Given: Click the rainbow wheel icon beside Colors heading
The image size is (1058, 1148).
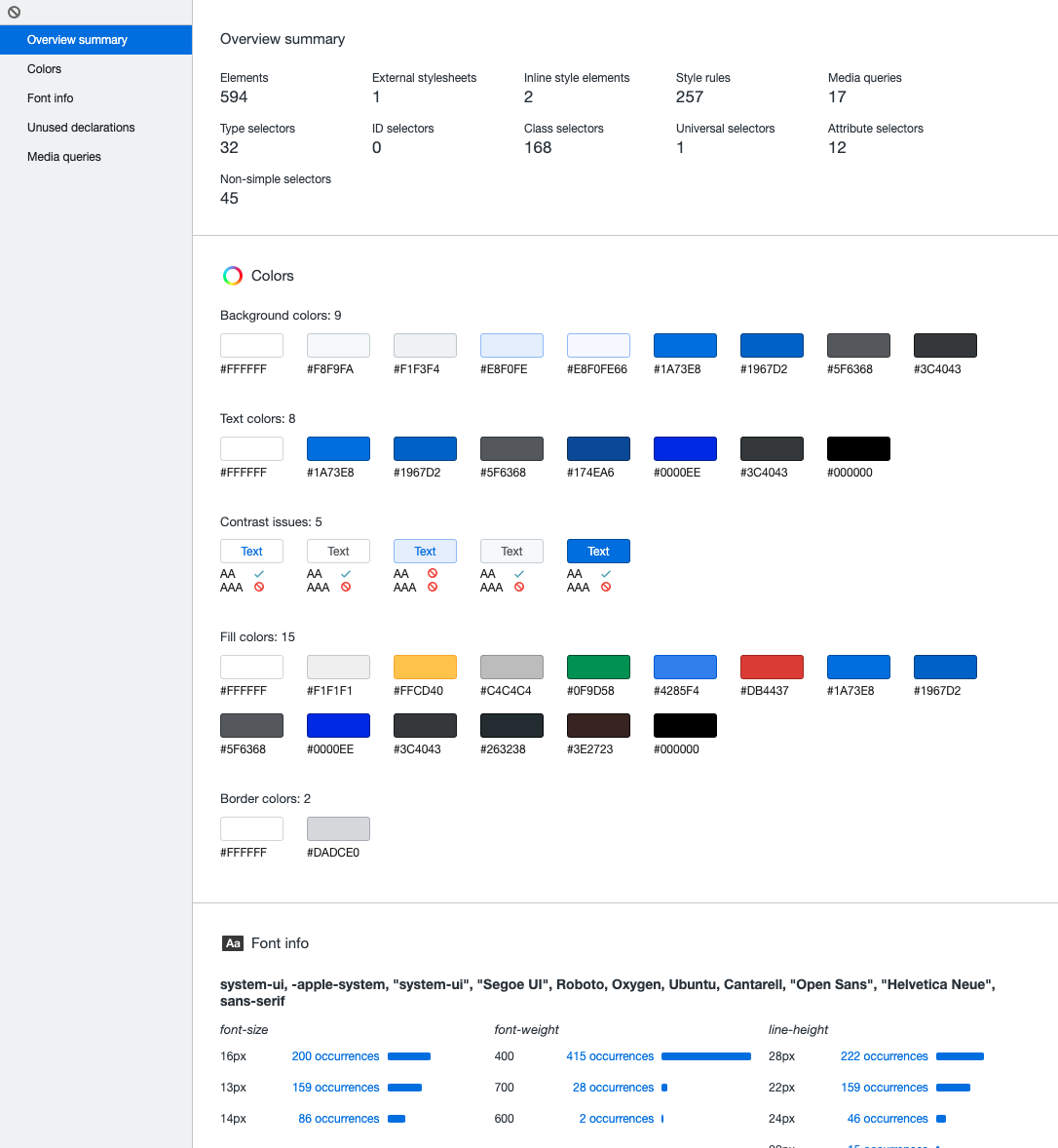Looking at the screenshot, I should coord(232,276).
